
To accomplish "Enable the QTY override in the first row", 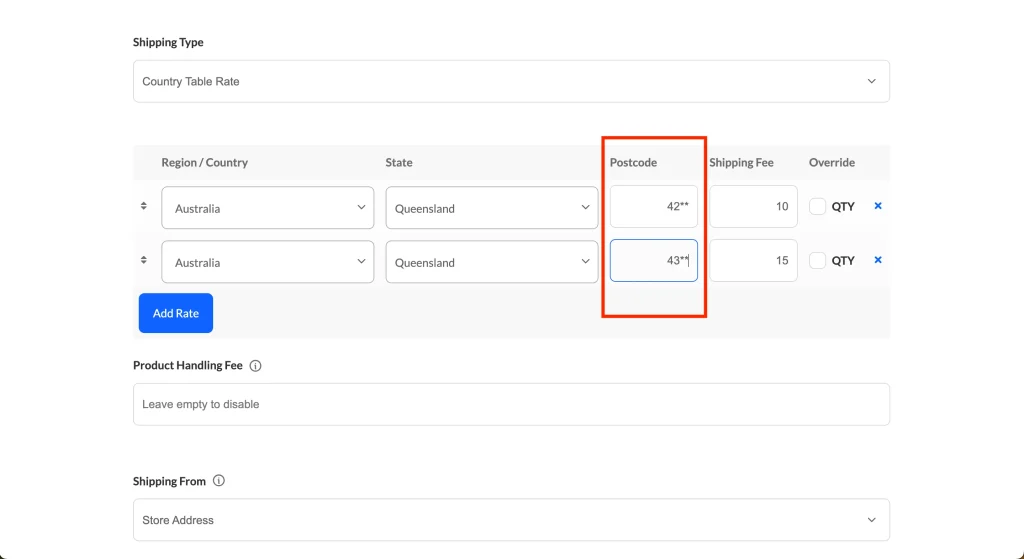I will [x=817, y=206].
